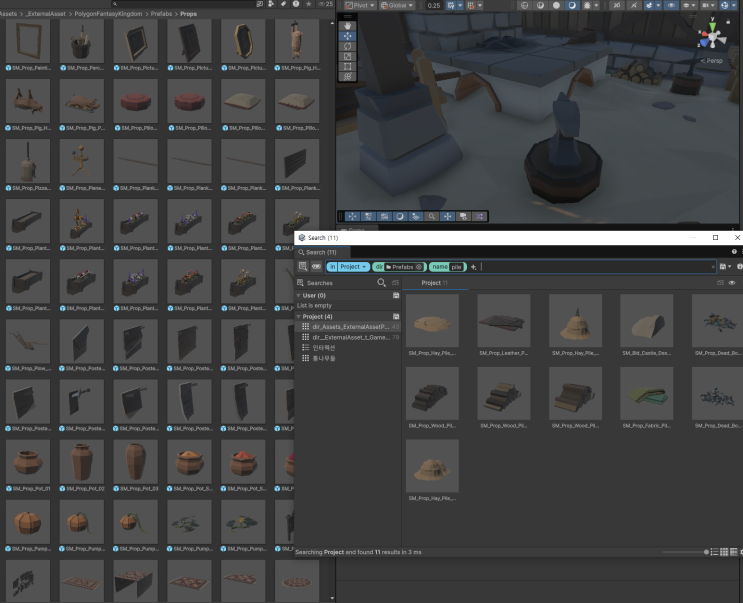Screen dimensions: 743x603
Task: Click the name pile filter chip
Action: 447,267
